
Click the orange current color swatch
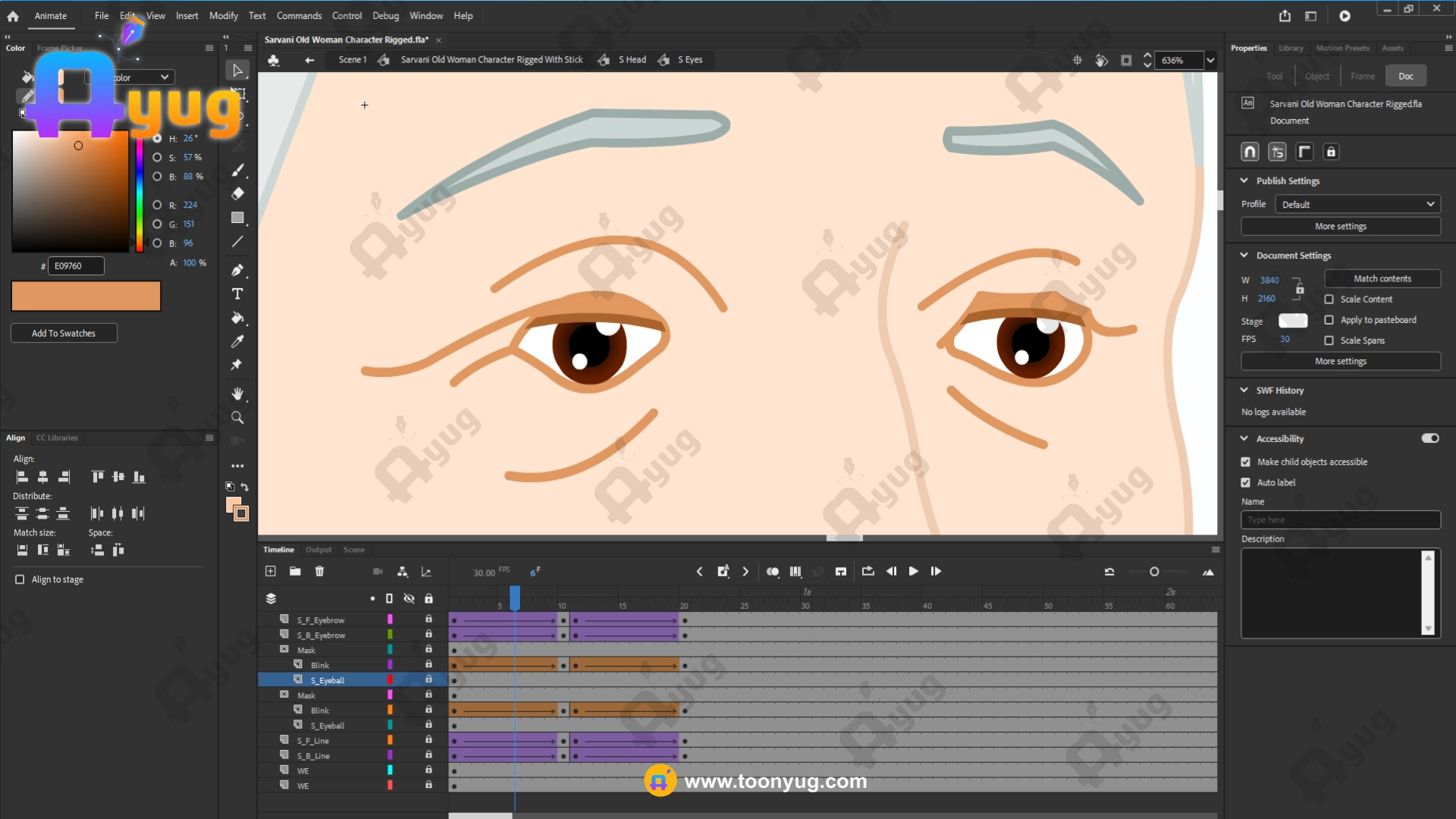click(86, 296)
